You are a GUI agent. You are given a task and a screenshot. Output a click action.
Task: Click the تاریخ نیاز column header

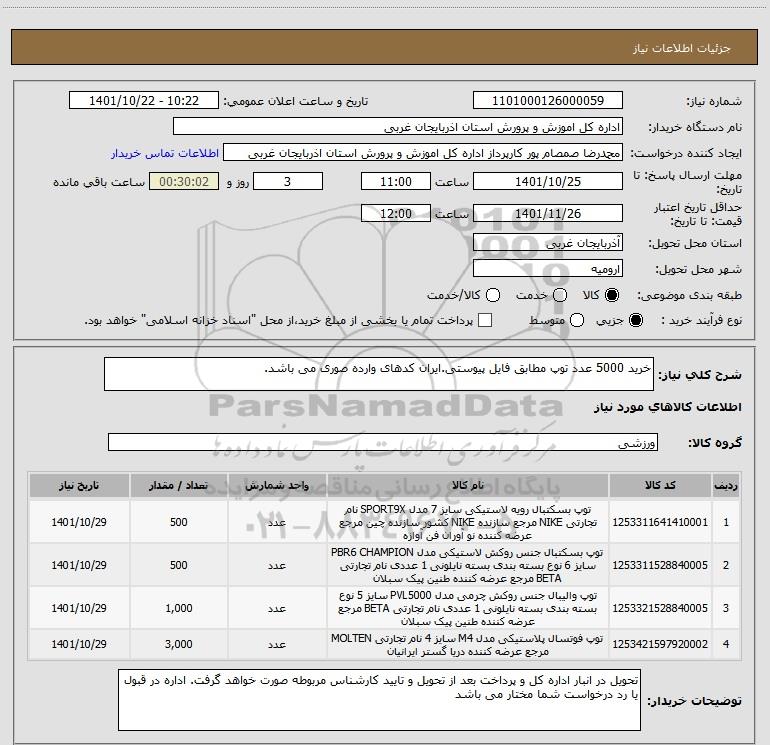coord(79,486)
